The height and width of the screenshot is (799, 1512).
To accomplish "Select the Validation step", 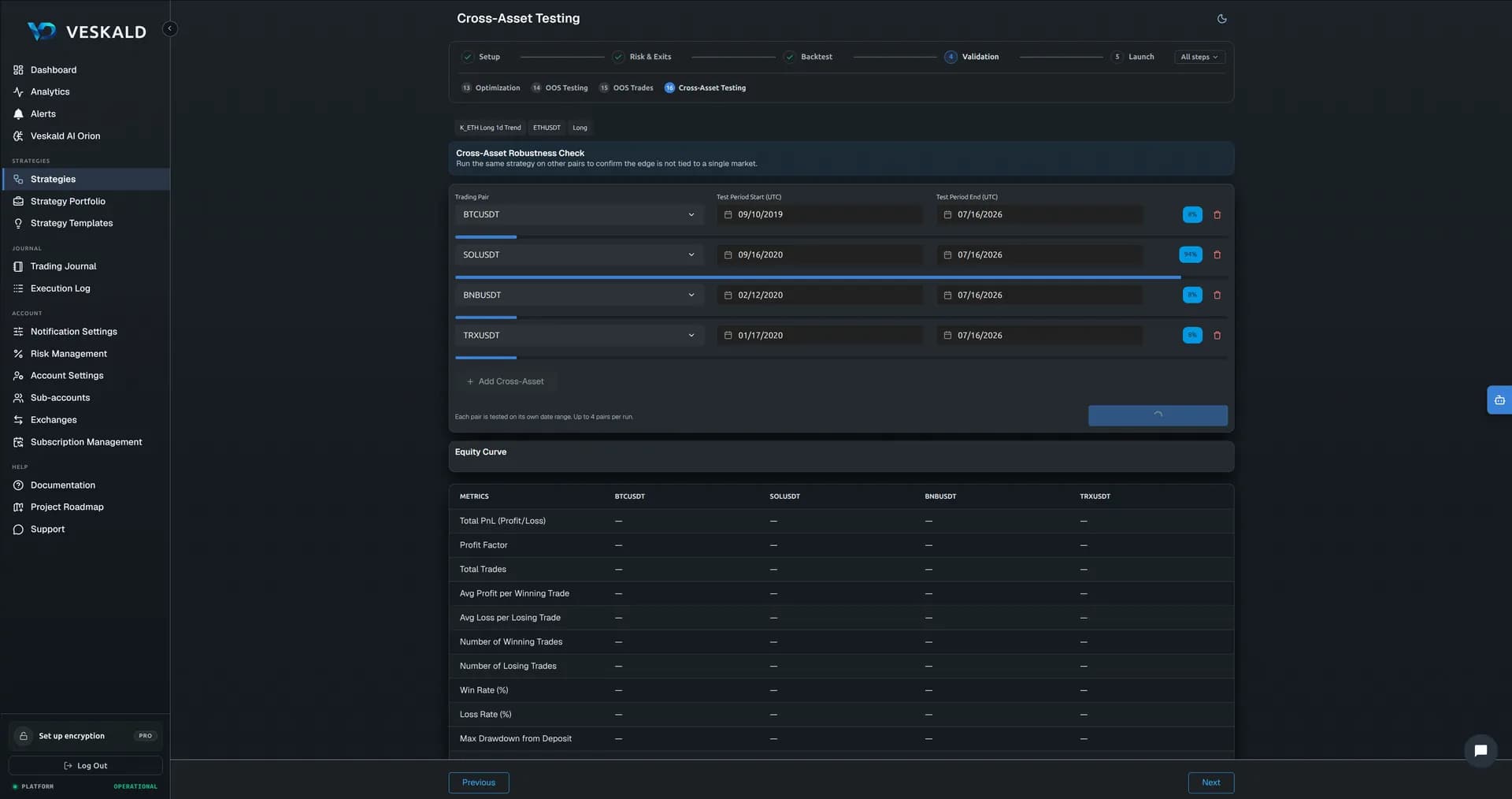I will coord(972,57).
